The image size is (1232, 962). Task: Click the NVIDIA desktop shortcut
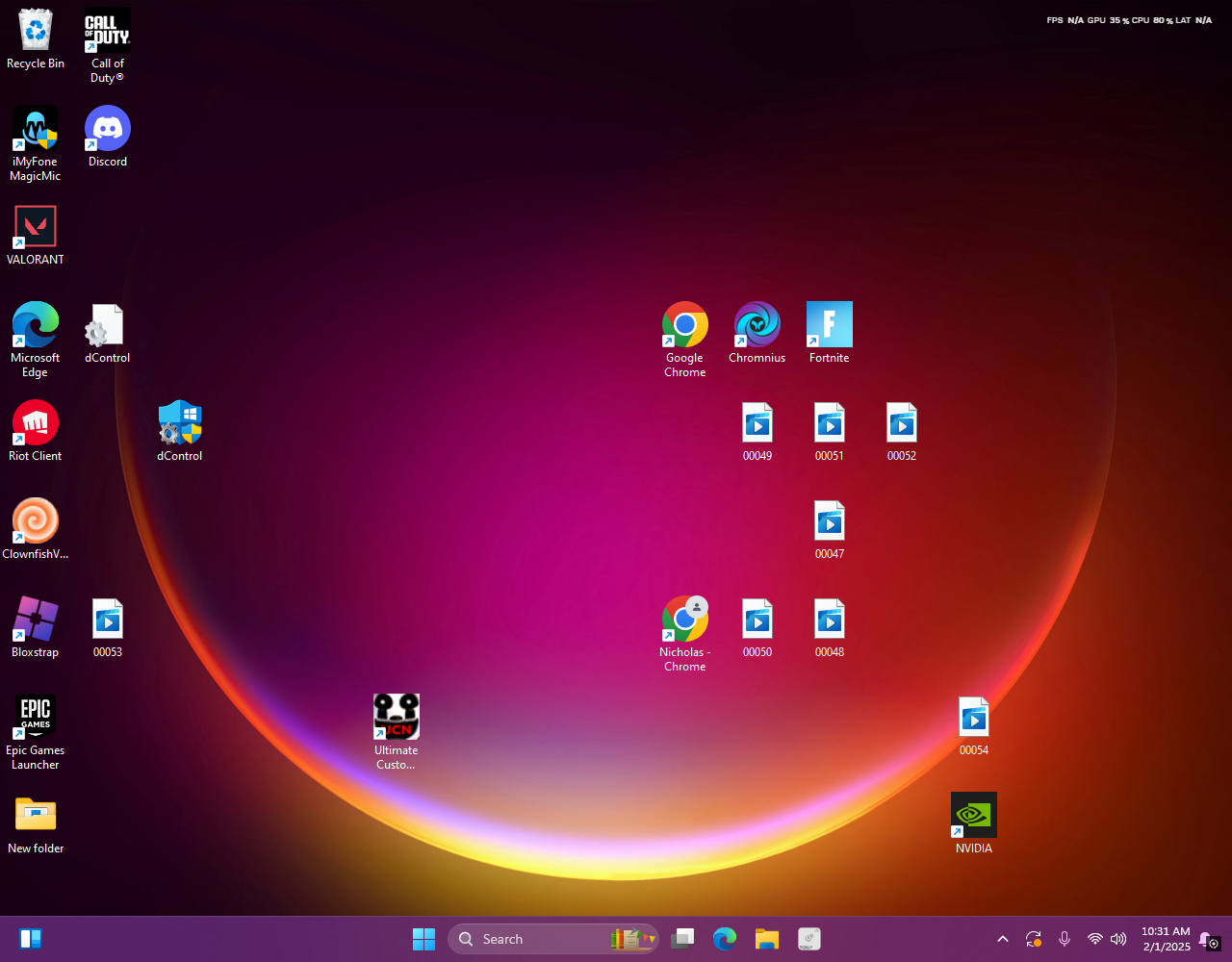tap(973, 816)
